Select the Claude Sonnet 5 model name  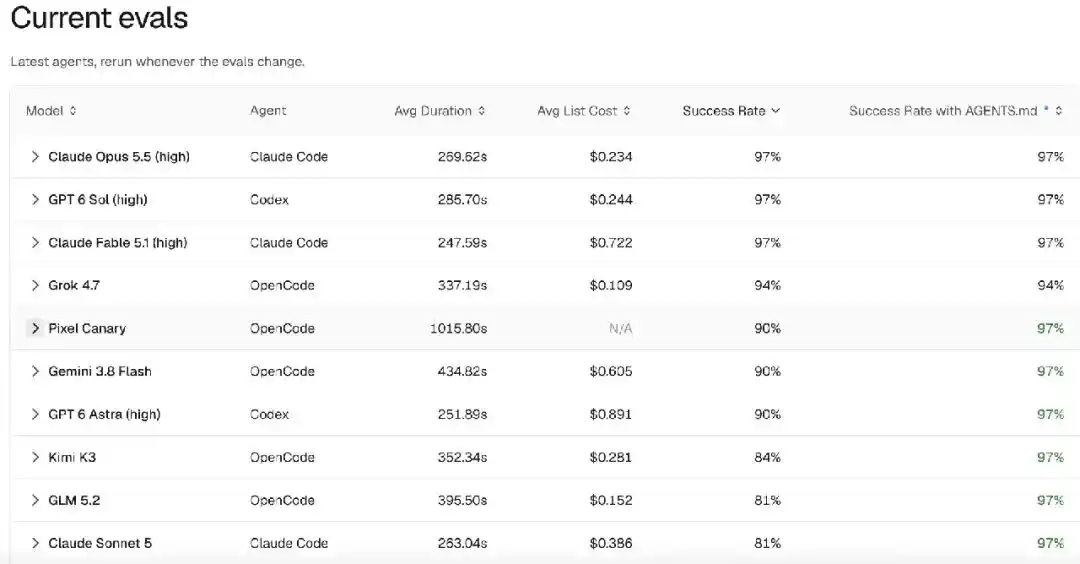pos(100,543)
